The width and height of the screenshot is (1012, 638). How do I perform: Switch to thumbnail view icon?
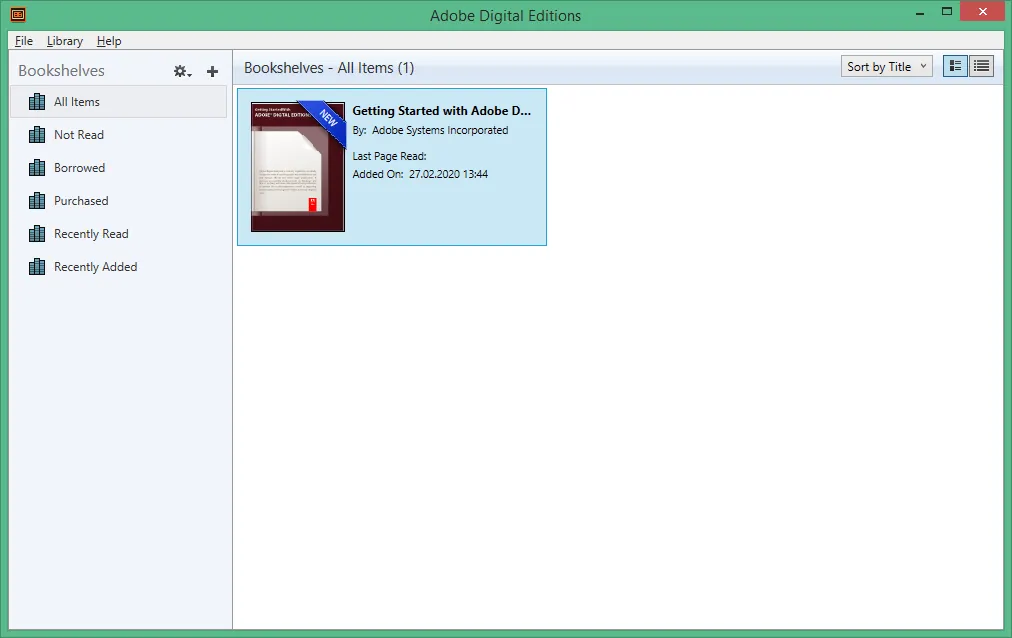click(x=955, y=66)
